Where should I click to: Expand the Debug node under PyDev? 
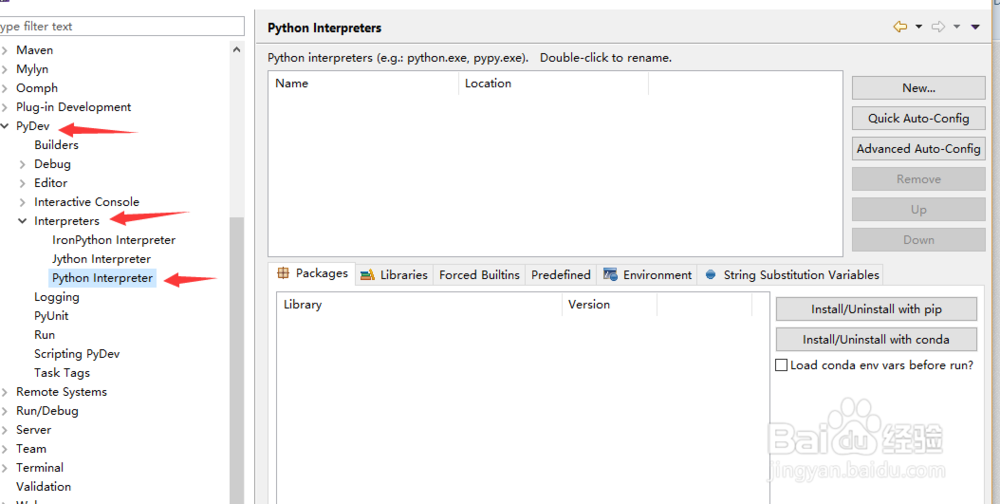pyautogui.click(x=22, y=165)
